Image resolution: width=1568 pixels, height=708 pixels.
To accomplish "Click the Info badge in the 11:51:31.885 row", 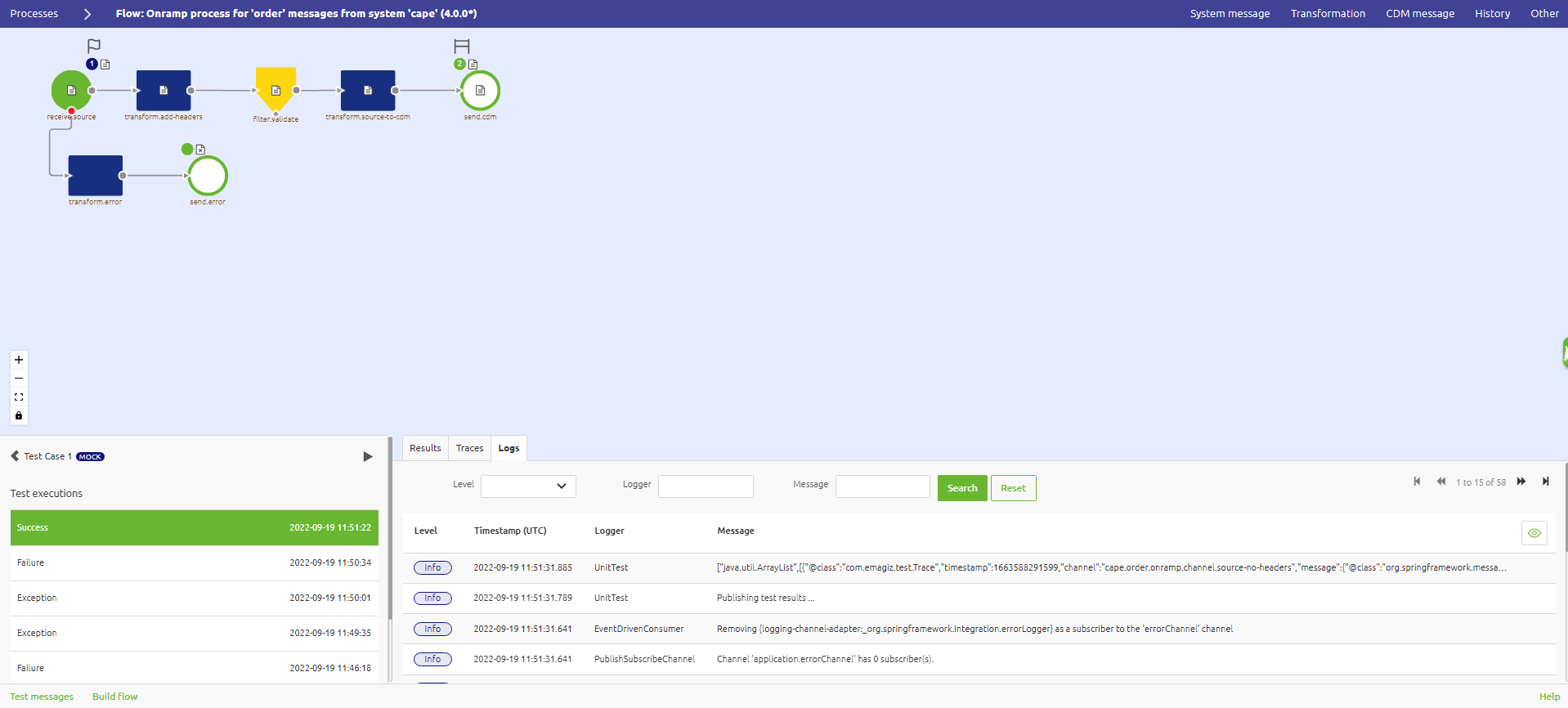I will (432, 567).
